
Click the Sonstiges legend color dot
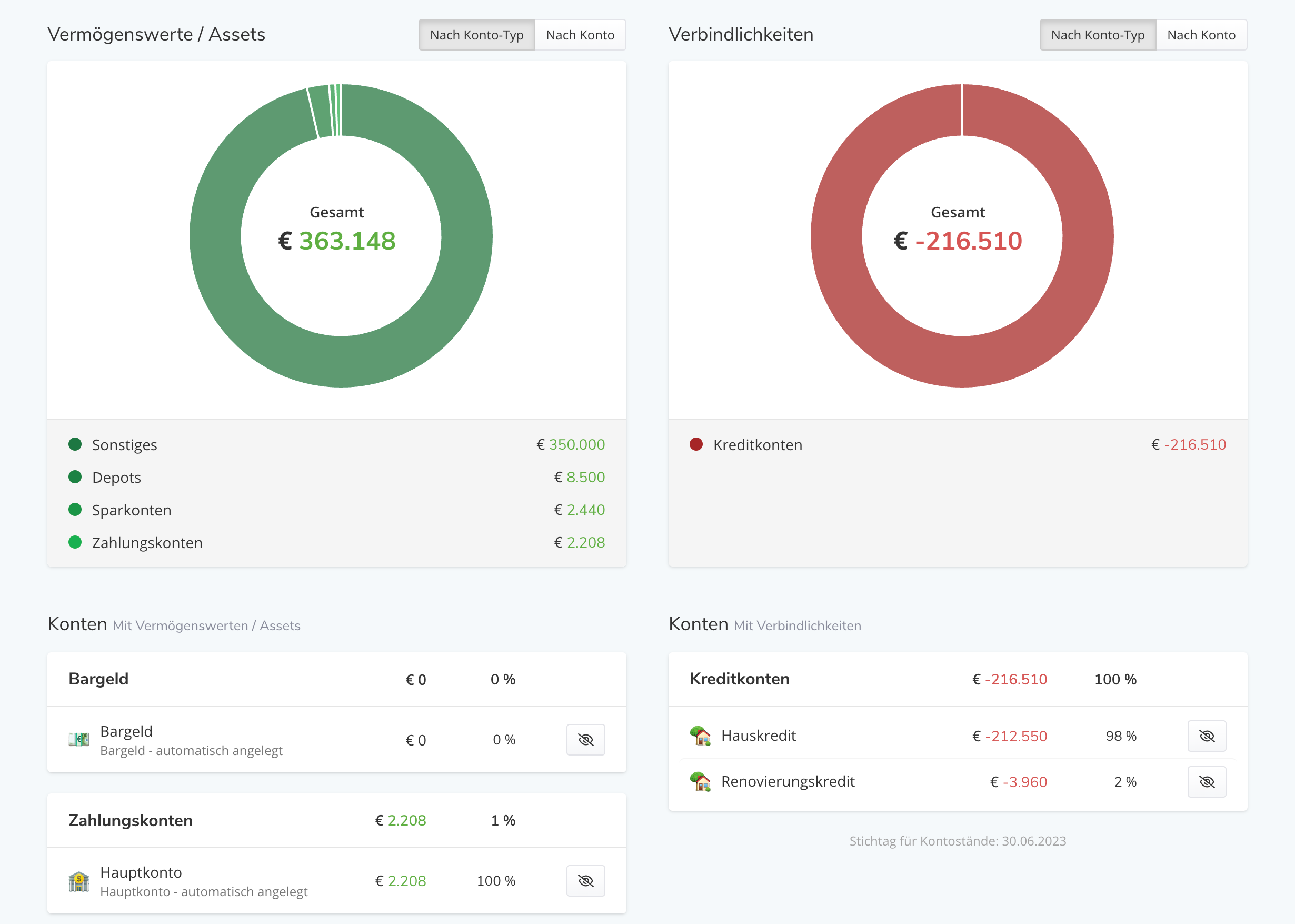click(x=75, y=444)
